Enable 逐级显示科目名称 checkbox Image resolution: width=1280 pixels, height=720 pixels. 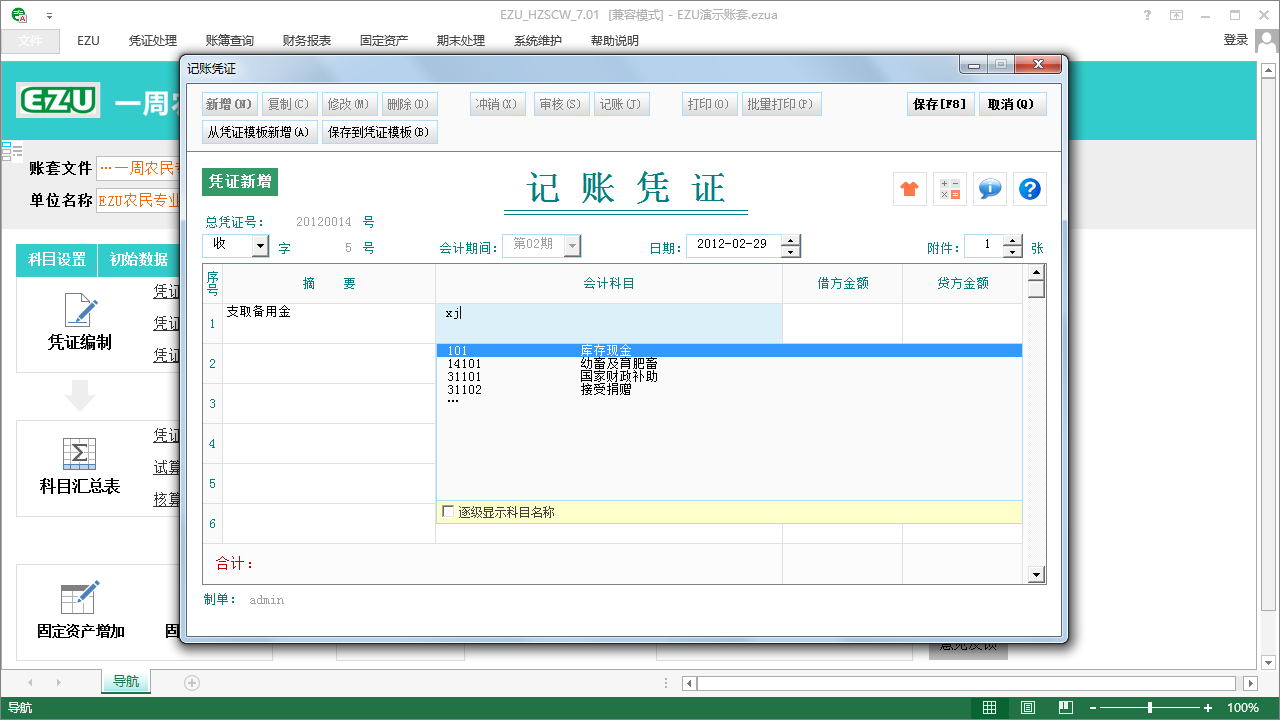(x=448, y=511)
